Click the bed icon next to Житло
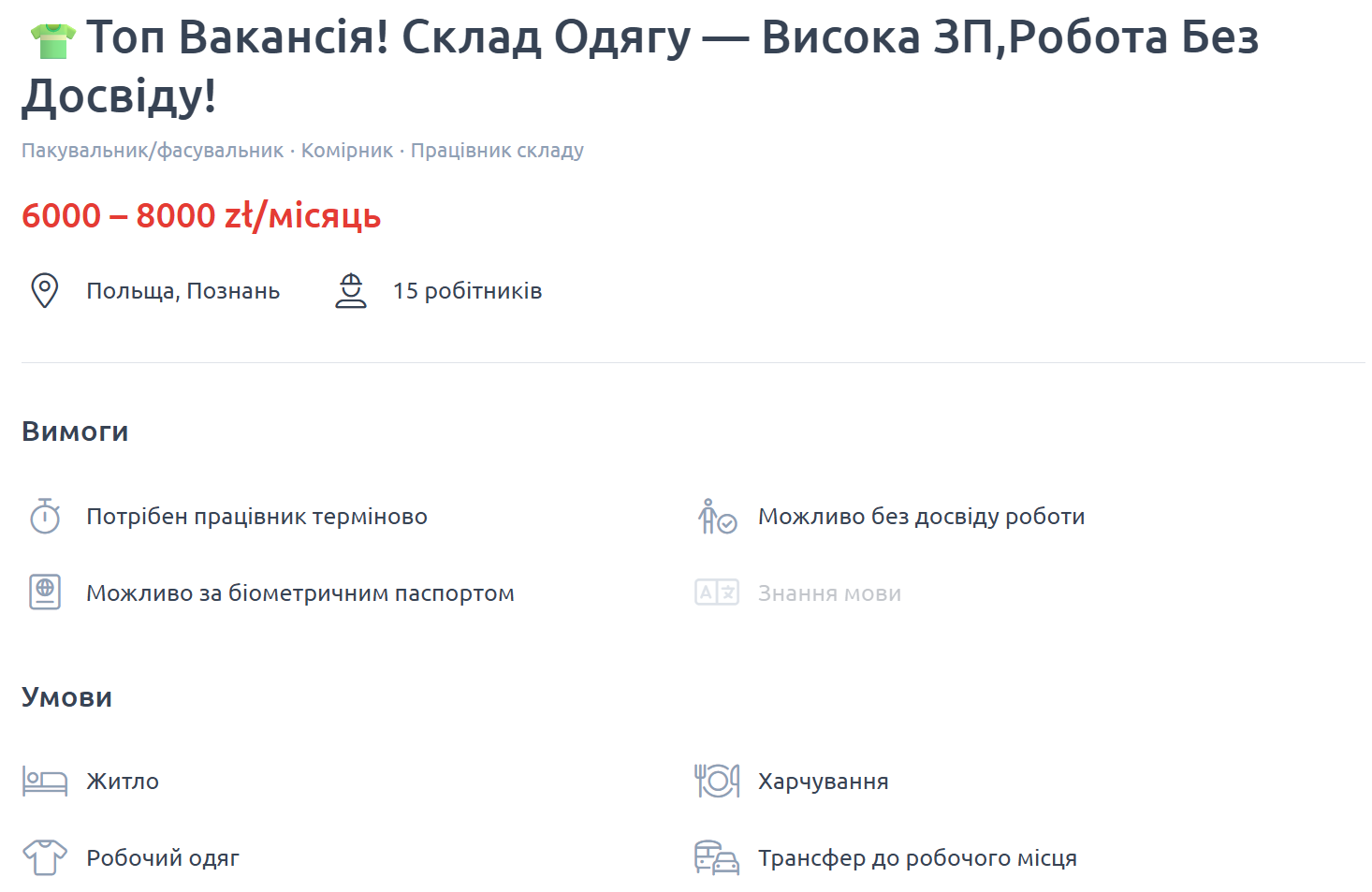 [x=44, y=781]
